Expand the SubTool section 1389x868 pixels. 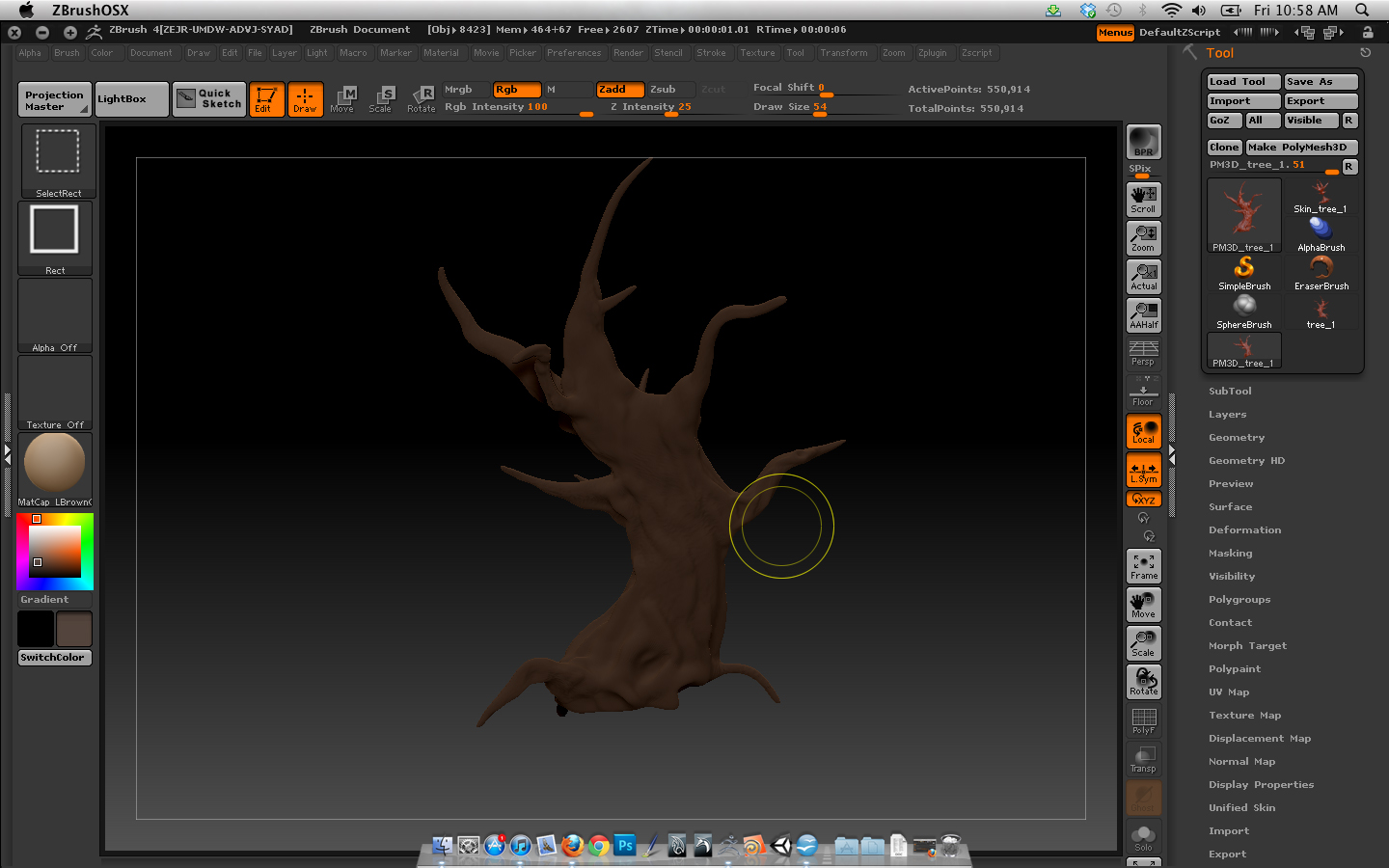(1230, 391)
